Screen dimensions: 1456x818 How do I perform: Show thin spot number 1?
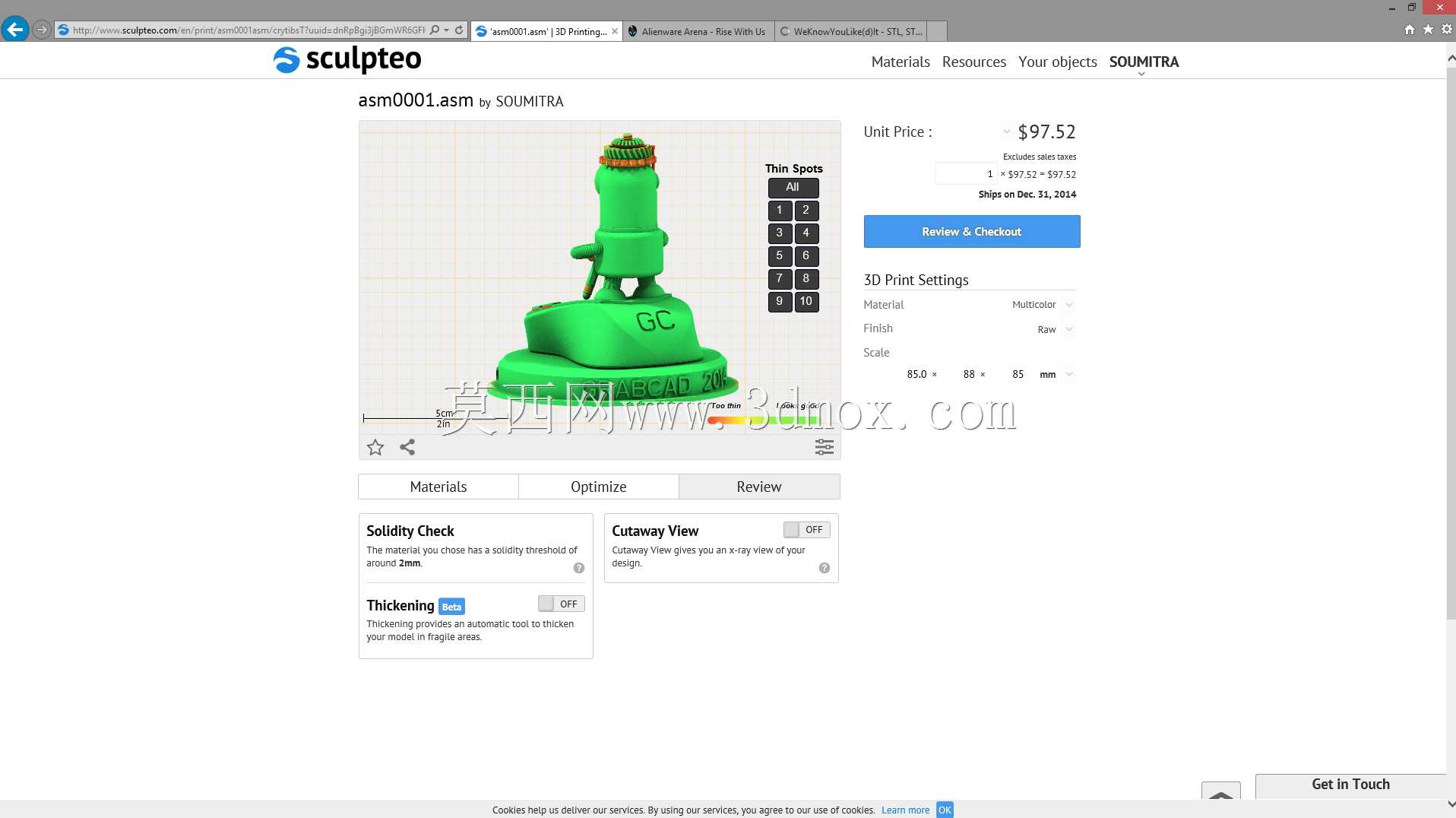(780, 211)
